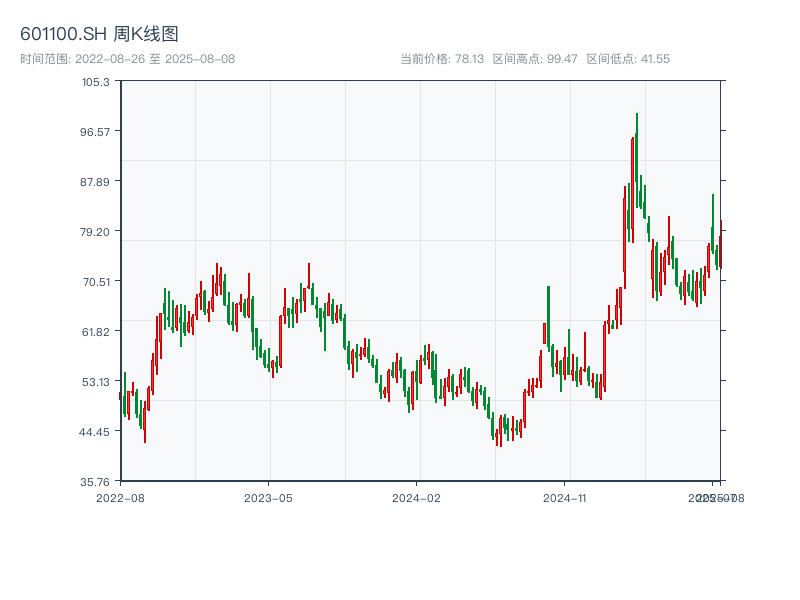Click the tallest green candle at the peak
Screen dimensions: 800x600
click(637, 160)
